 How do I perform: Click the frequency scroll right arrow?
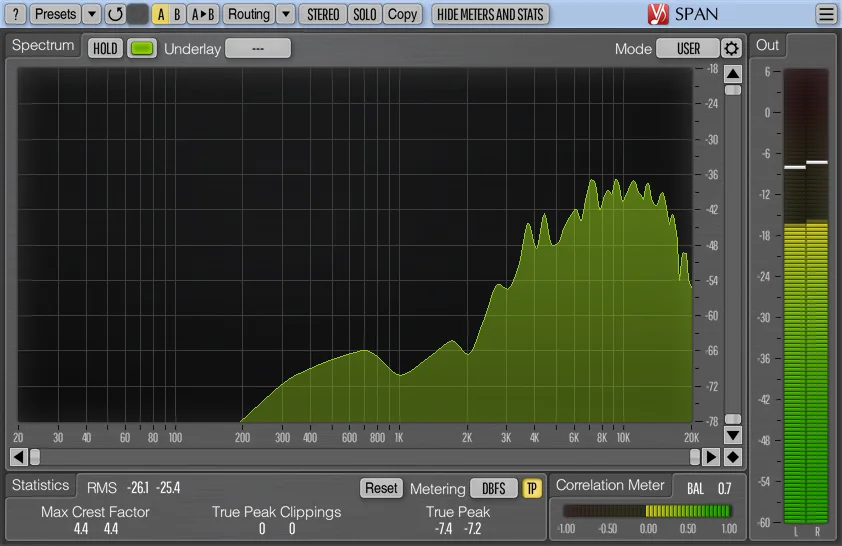(x=711, y=457)
